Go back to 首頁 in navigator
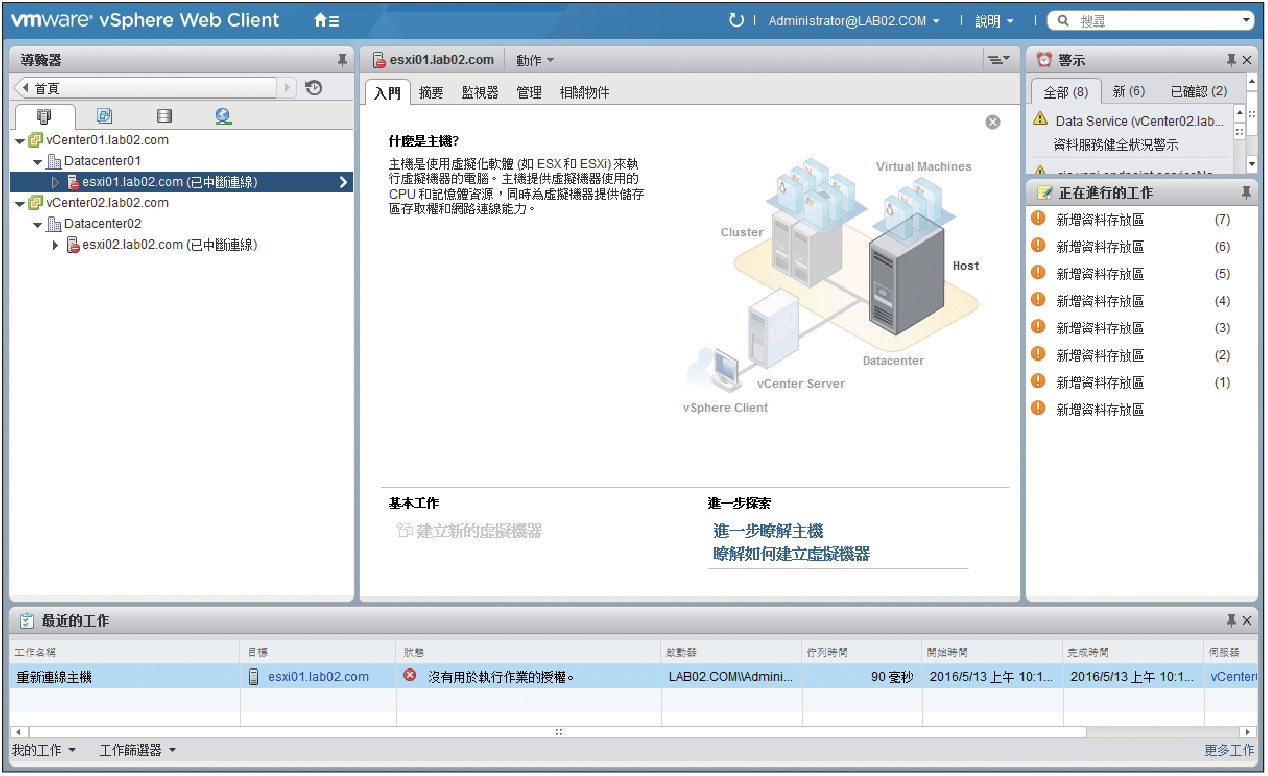The width and height of the screenshot is (1268, 776). pyautogui.click(x=146, y=88)
